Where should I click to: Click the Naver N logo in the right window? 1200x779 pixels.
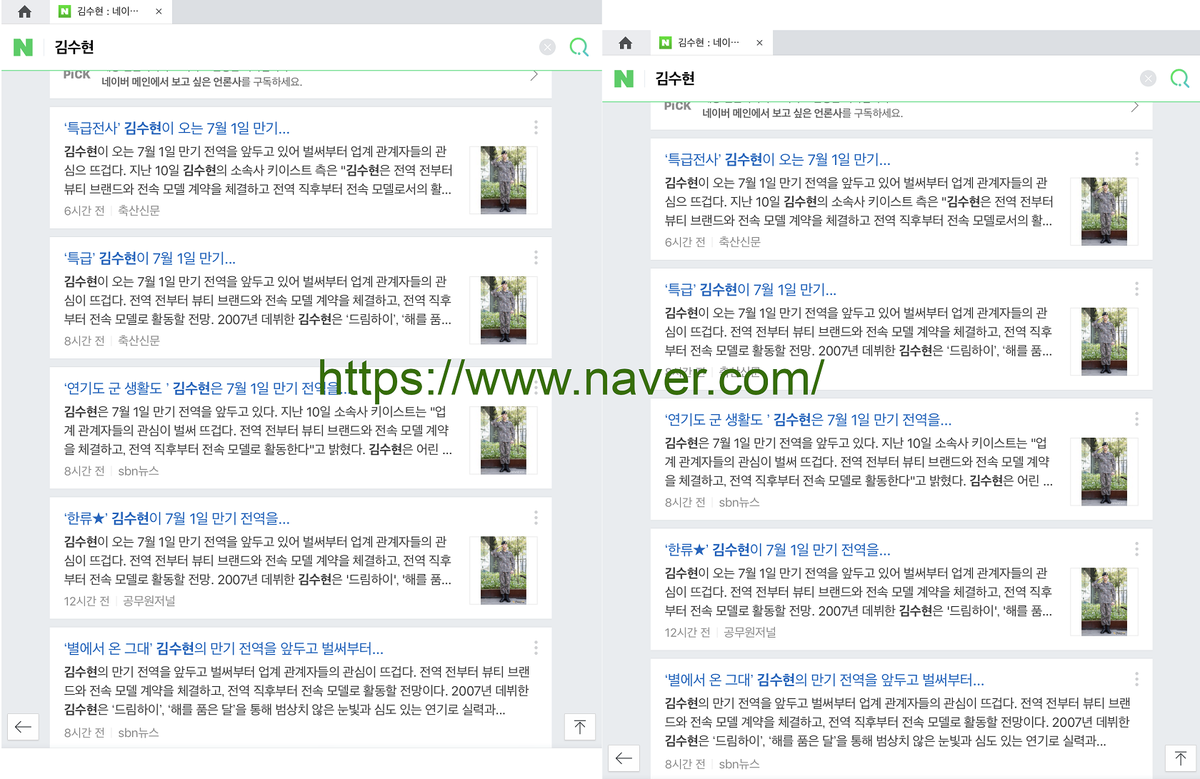pyautogui.click(x=624, y=78)
